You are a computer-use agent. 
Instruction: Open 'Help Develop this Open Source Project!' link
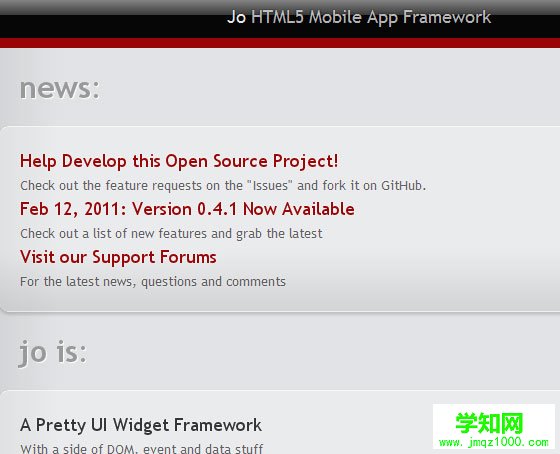(x=179, y=161)
